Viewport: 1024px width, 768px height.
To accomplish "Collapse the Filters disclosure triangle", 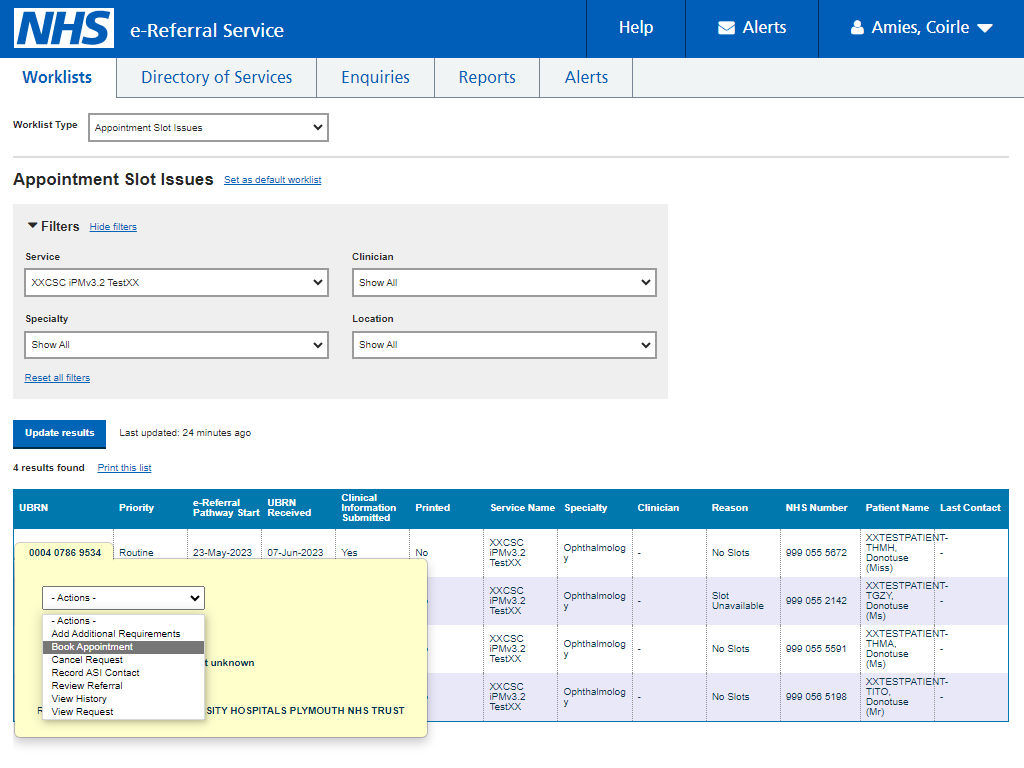I will [x=32, y=225].
